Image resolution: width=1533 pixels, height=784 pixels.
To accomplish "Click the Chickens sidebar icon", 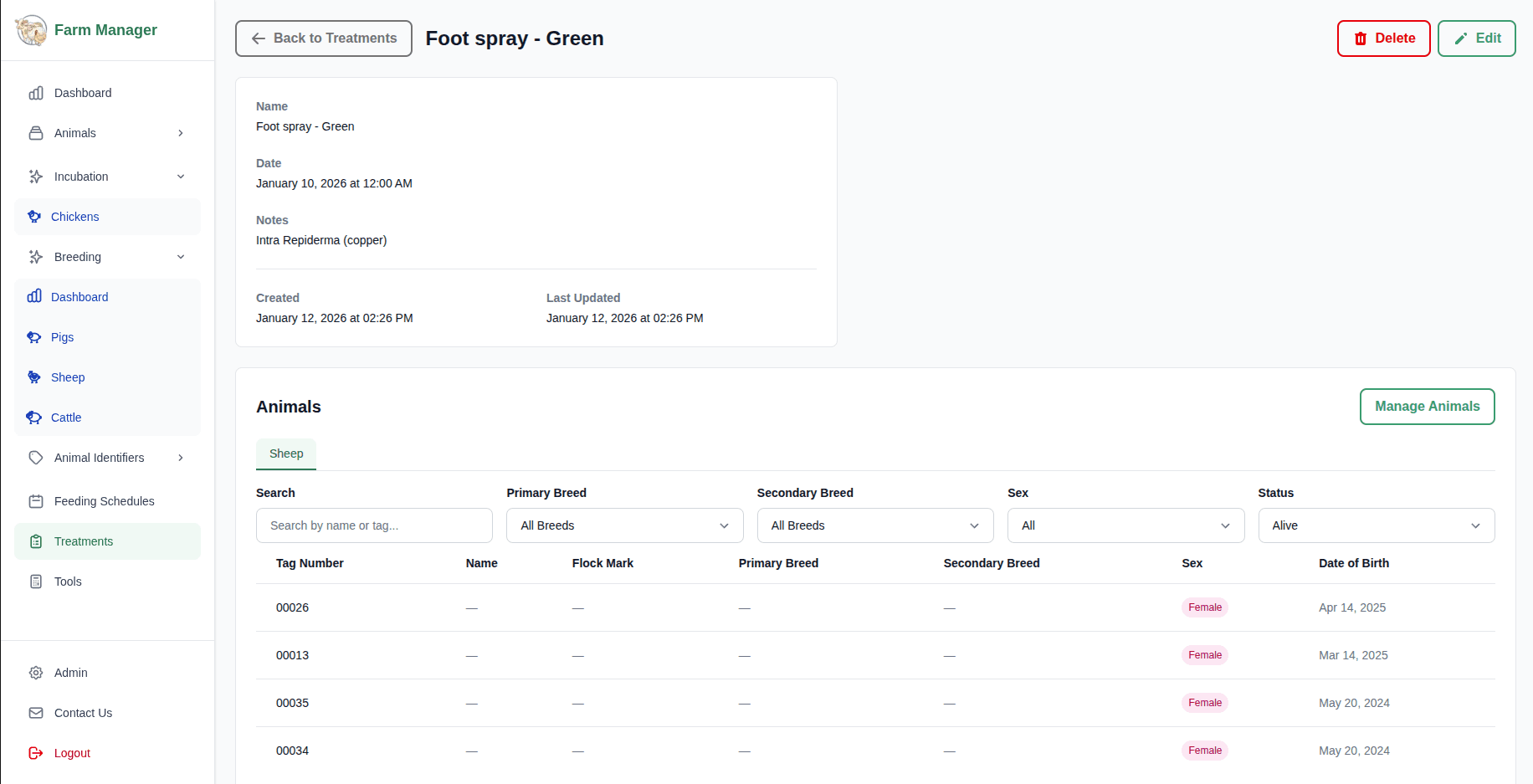I will point(35,216).
